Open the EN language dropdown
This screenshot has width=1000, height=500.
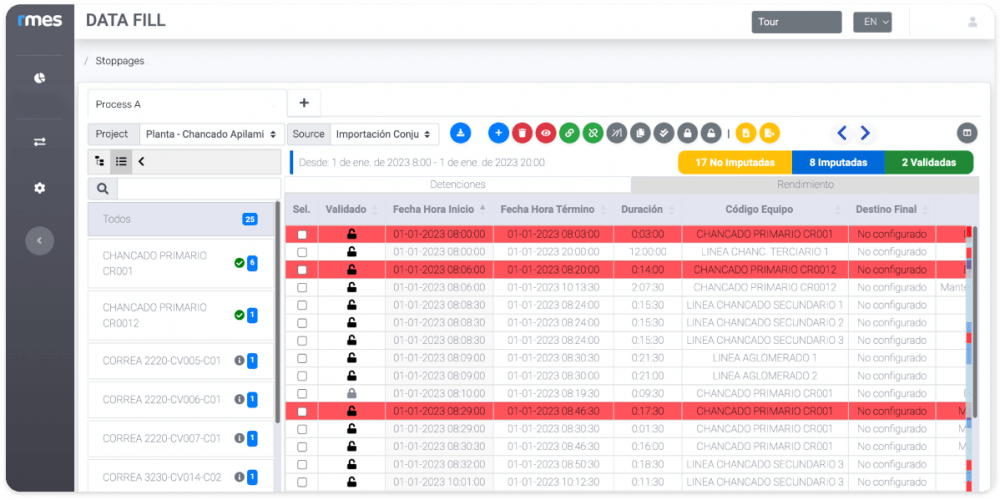tap(872, 22)
